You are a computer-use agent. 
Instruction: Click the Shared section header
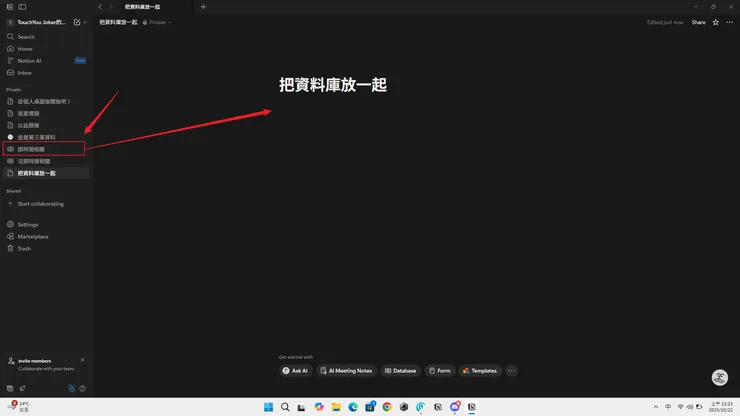[x=13, y=191]
